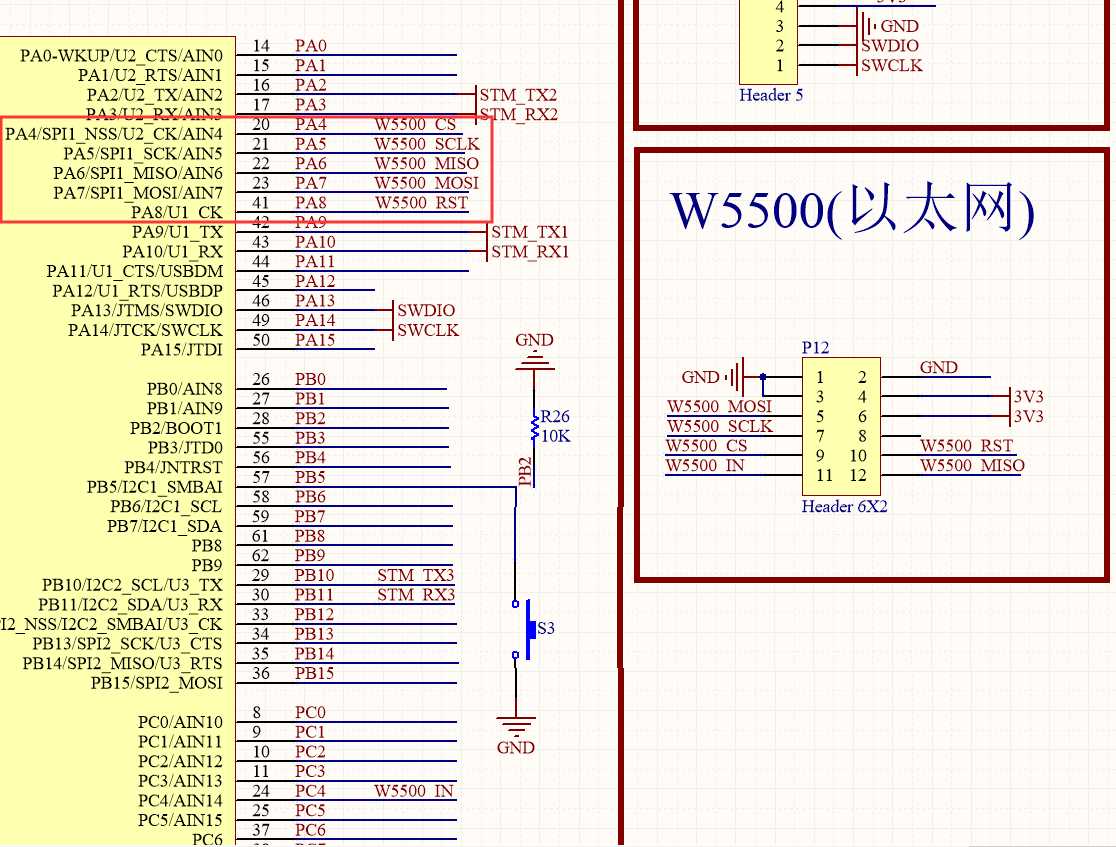Select the STM_RX2 net label

518,115
